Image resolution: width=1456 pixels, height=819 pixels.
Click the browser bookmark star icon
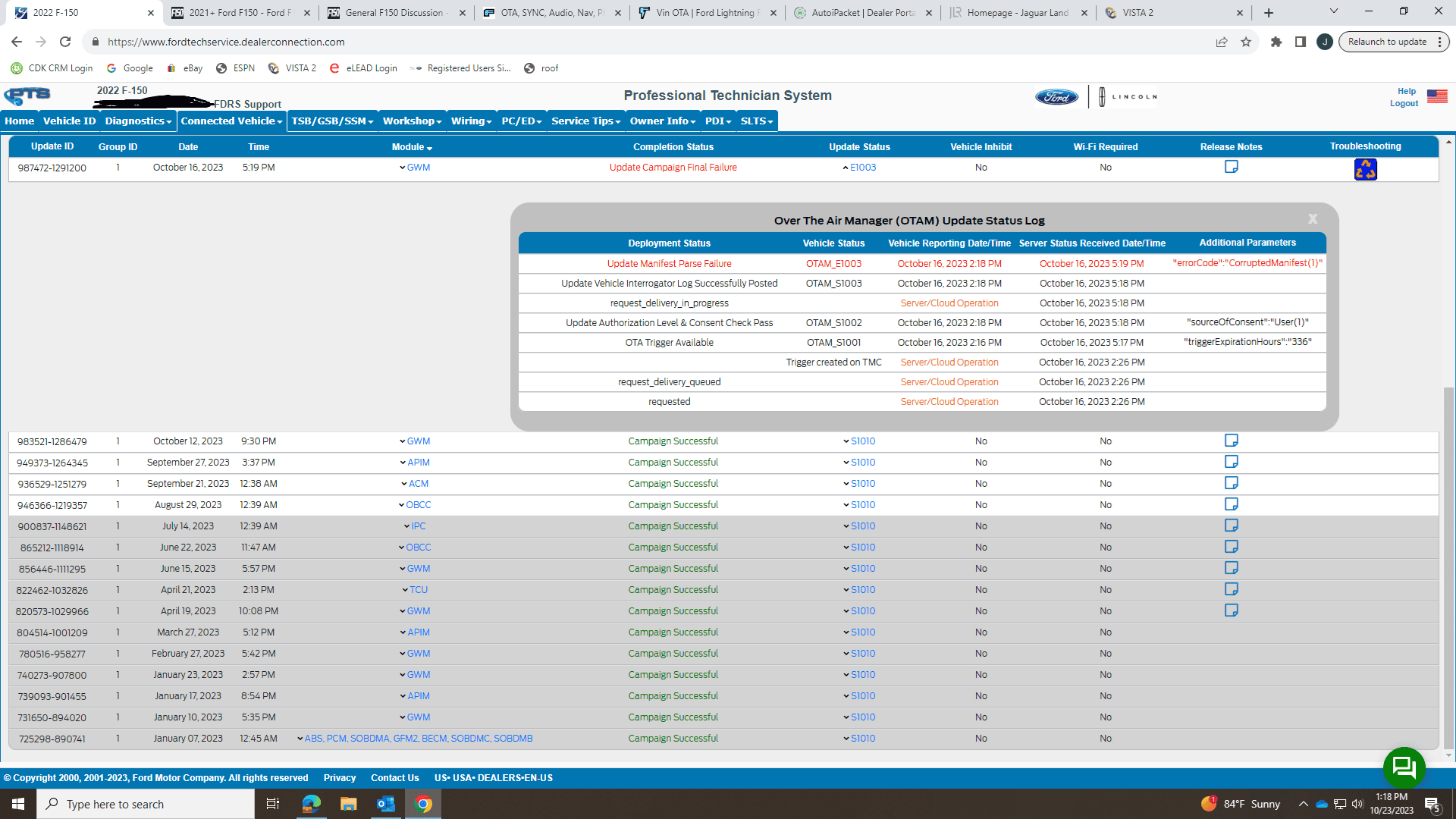coord(1246,42)
